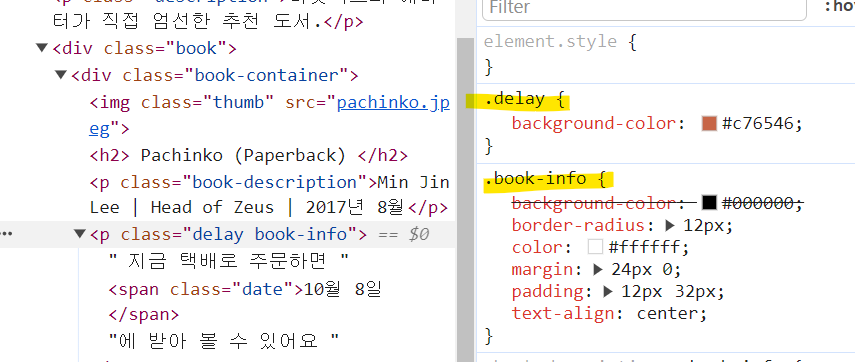
Task: Edit the #c76546 color value
Action: (x=757, y=124)
